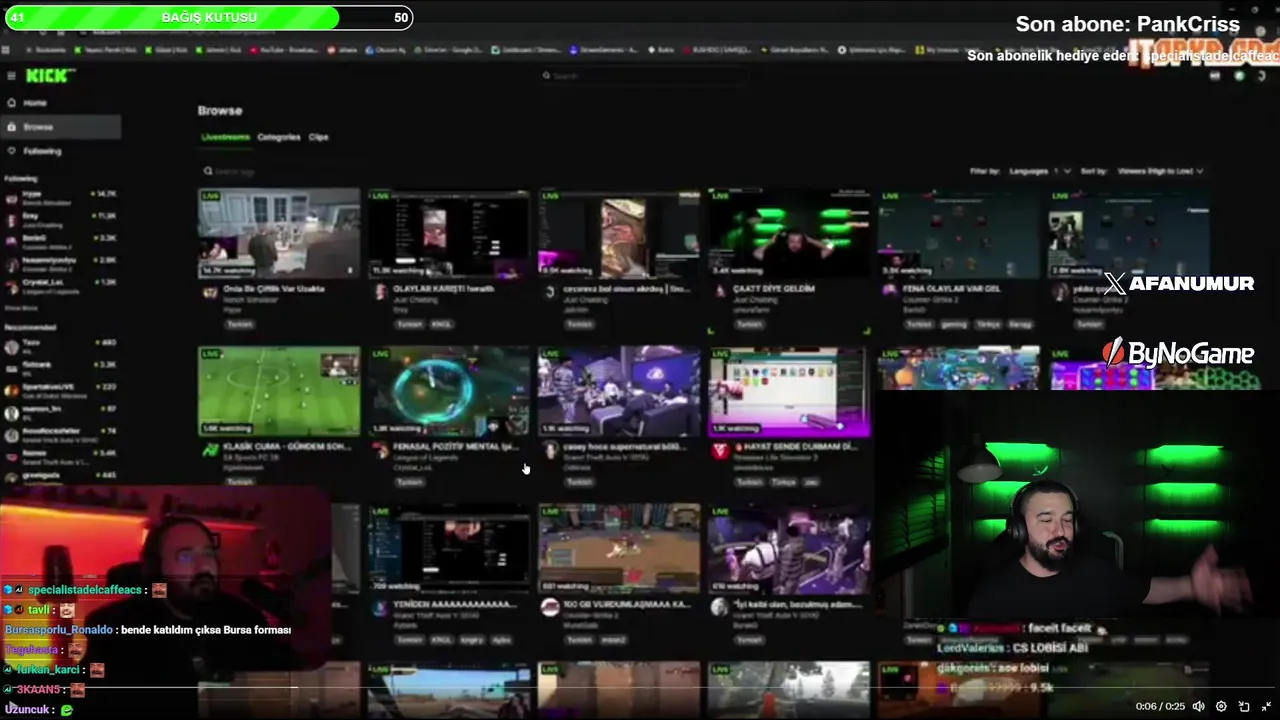
Task: Switch to the Categories tab
Action: click(279, 137)
